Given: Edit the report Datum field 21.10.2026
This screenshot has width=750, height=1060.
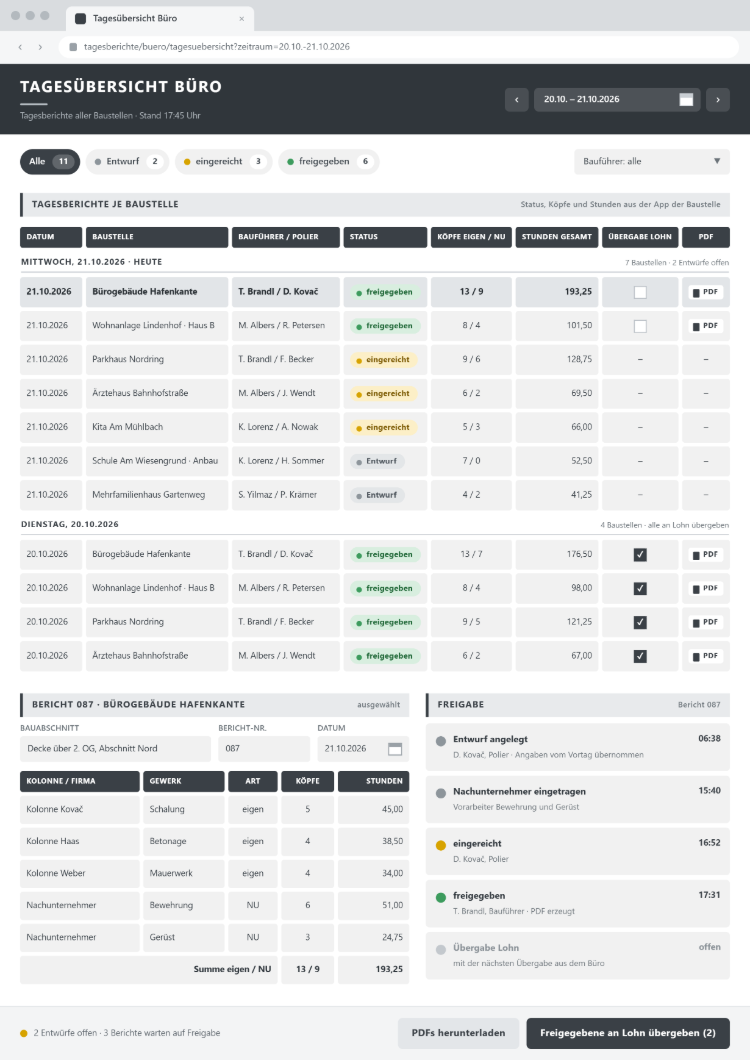Looking at the screenshot, I should pyautogui.click(x=363, y=748).
